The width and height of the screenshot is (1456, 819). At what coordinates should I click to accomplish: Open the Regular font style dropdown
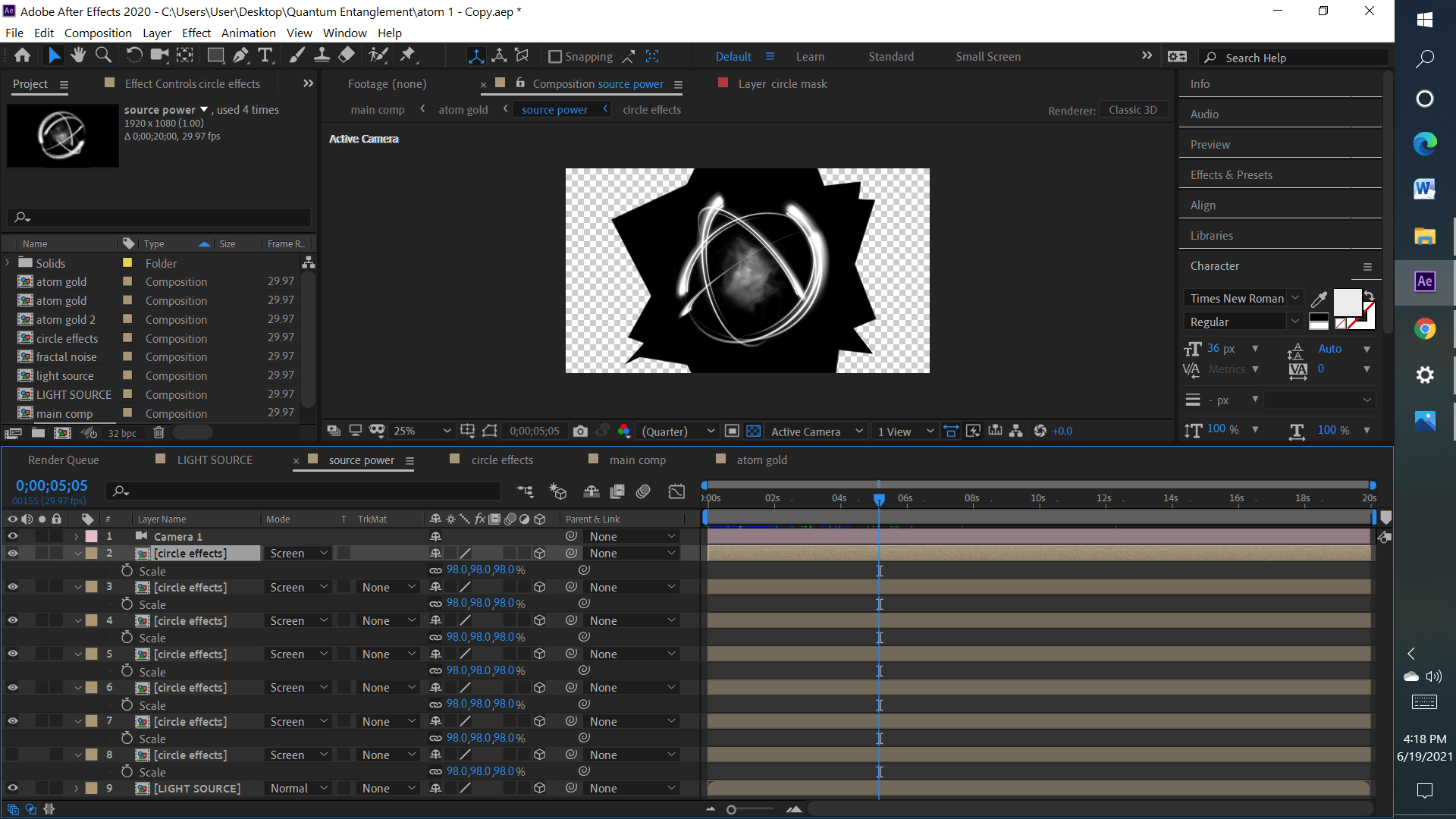coord(1244,322)
